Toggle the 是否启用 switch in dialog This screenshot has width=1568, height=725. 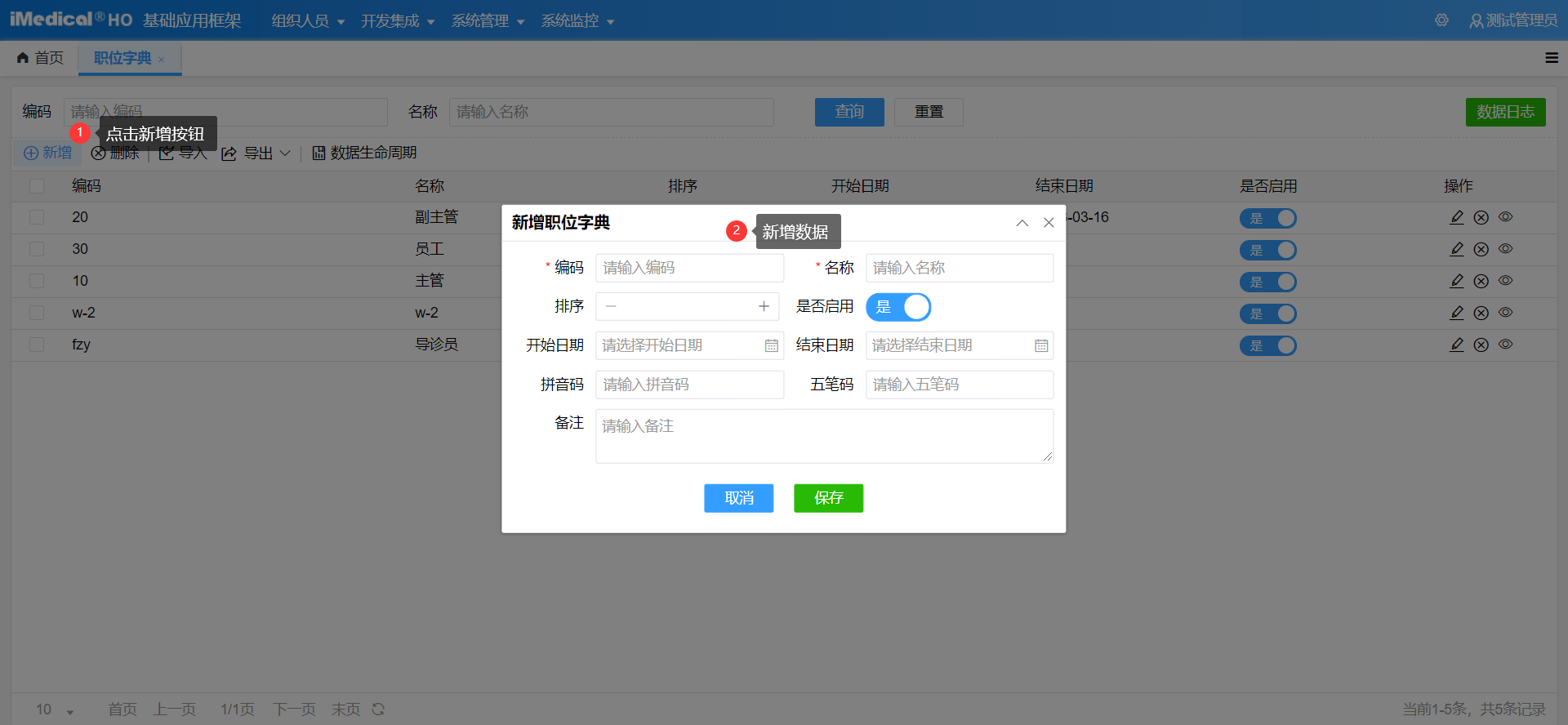(x=898, y=307)
